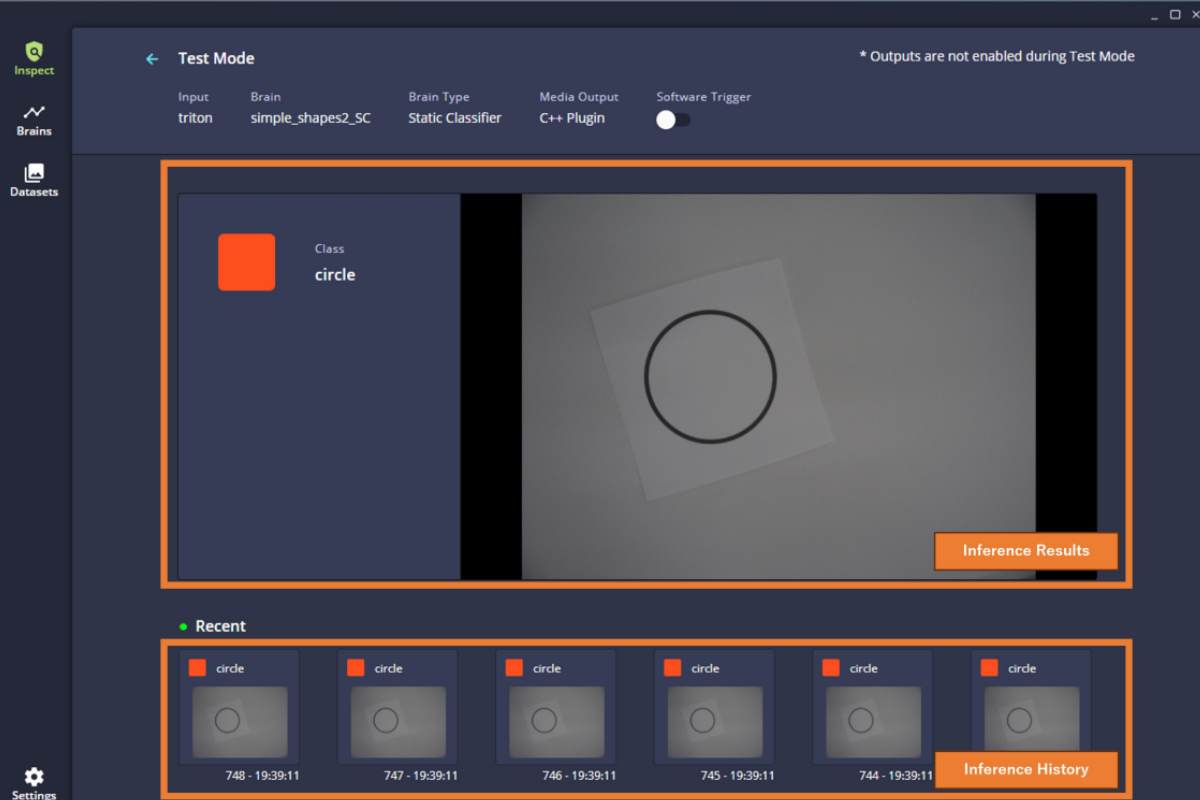The width and height of the screenshot is (1200, 800).
Task: Click the main camera image of the circle
Action: tap(778, 386)
